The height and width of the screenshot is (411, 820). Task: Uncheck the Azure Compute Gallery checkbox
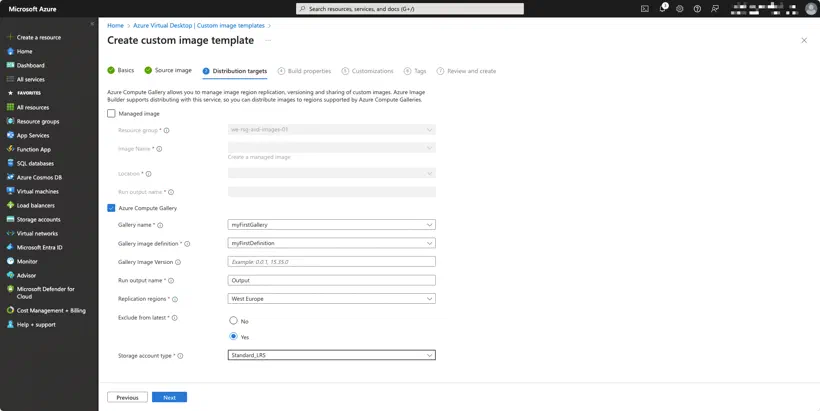[111, 208]
